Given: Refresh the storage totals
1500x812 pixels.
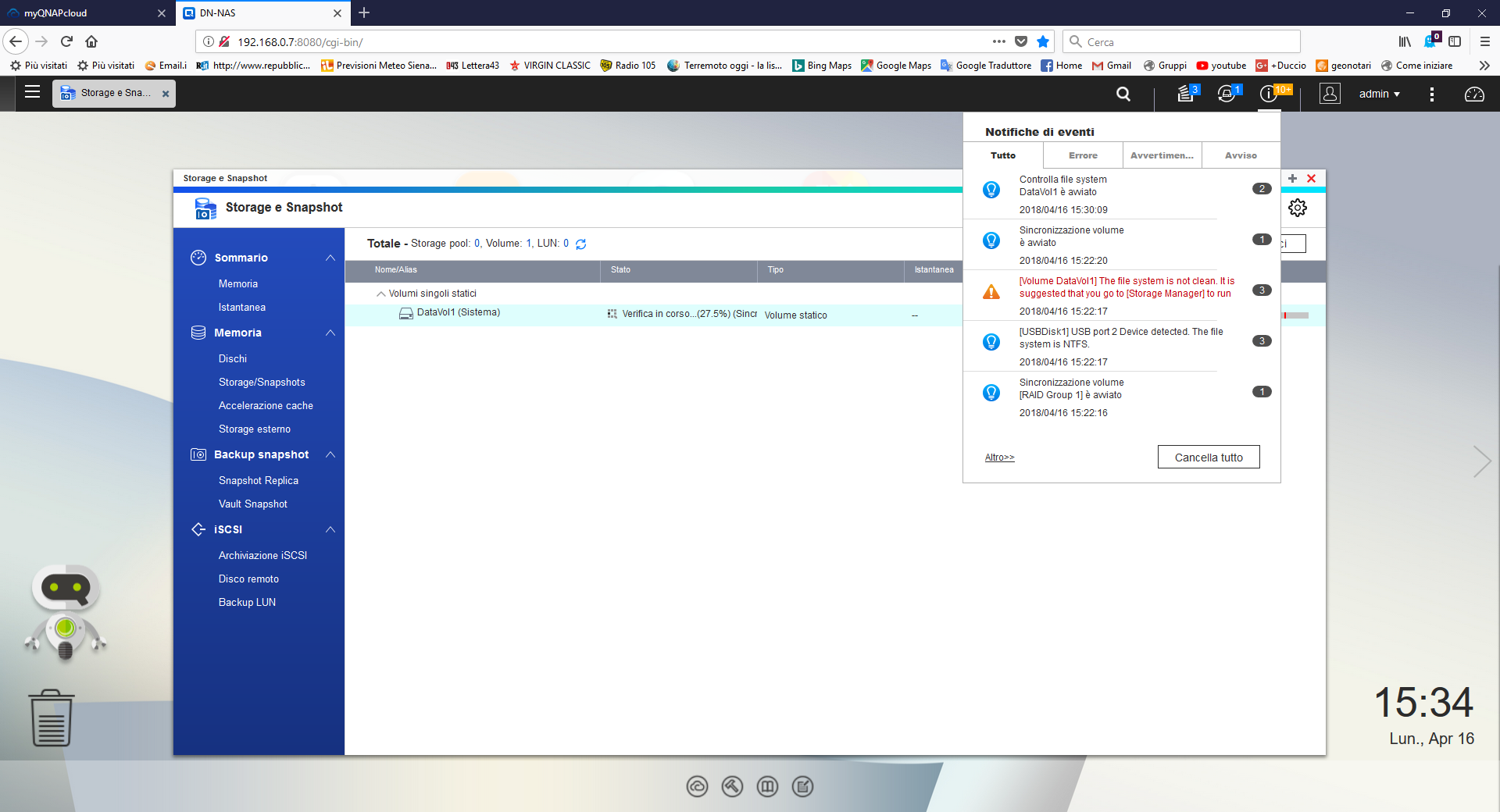Looking at the screenshot, I should tap(581, 244).
